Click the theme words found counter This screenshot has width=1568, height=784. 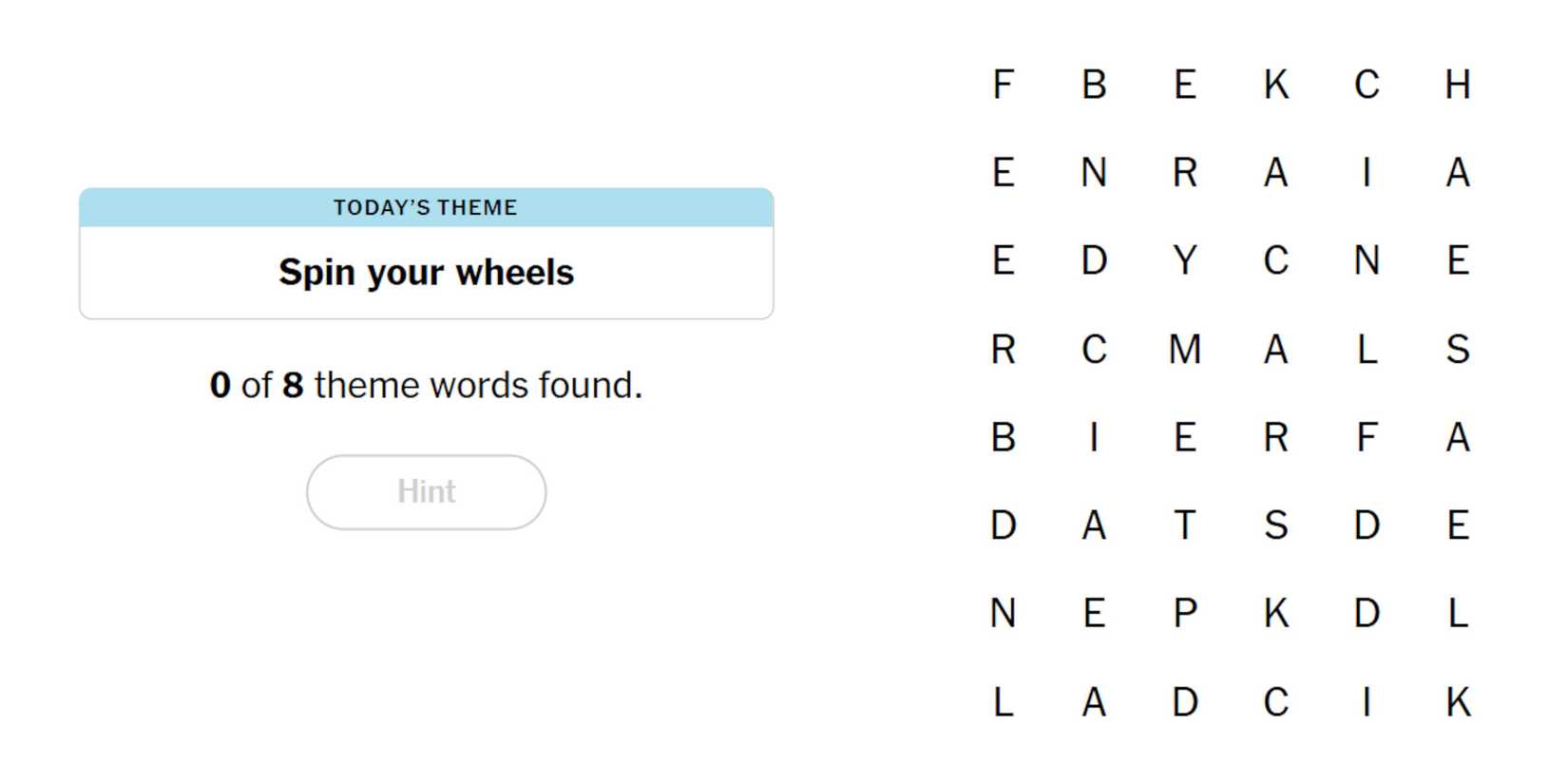pyautogui.click(x=426, y=385)
